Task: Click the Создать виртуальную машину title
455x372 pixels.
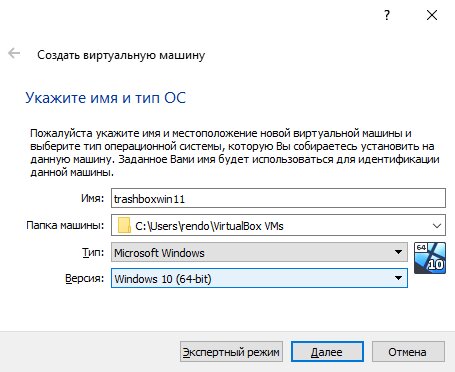Action: (121, 55)
